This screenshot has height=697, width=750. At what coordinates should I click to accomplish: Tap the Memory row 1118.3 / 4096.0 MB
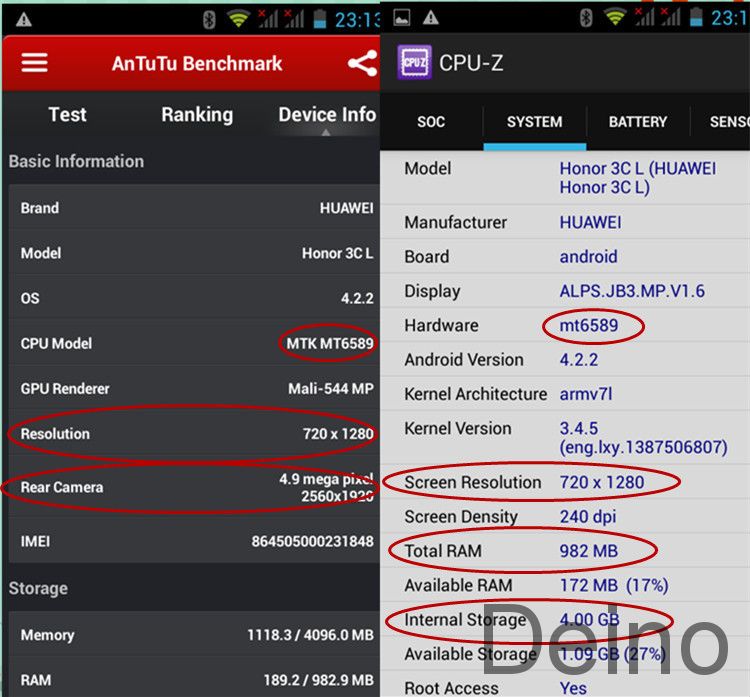(x=194, y=635)
